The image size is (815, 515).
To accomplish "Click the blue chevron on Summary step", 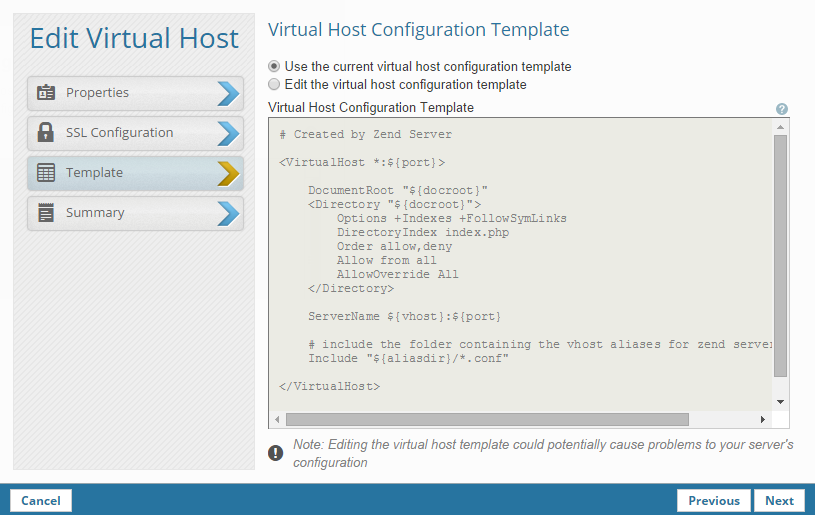I will [228, 213].
